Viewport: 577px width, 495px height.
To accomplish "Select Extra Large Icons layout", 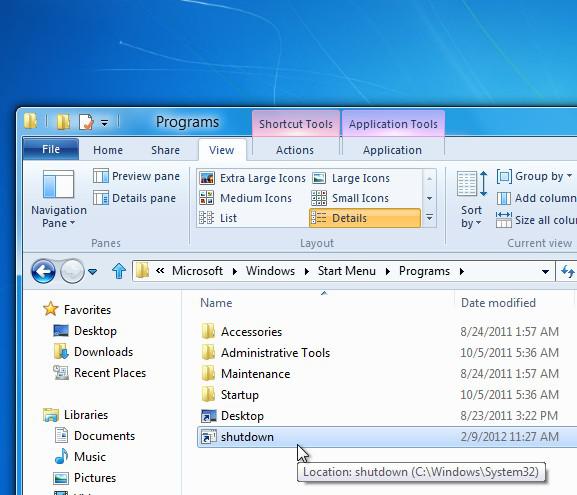I will pos(252,178).
